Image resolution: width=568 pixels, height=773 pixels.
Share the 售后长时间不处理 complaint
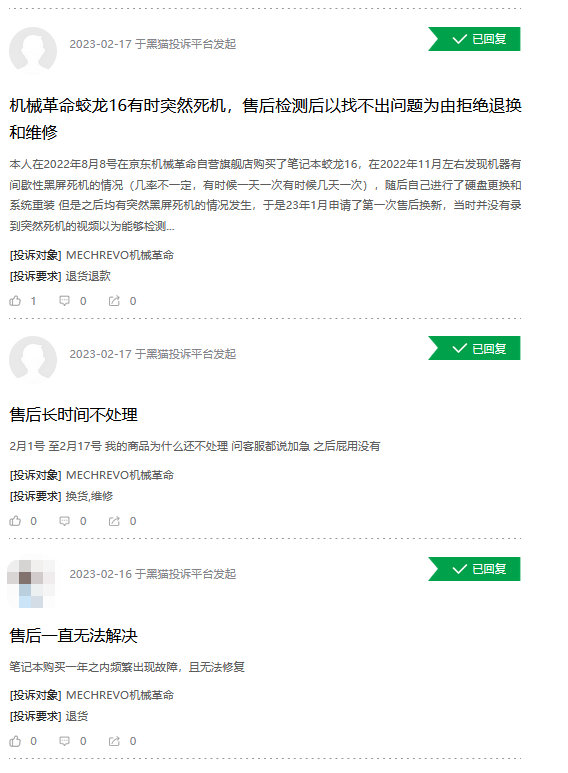[x=114, y=521]
